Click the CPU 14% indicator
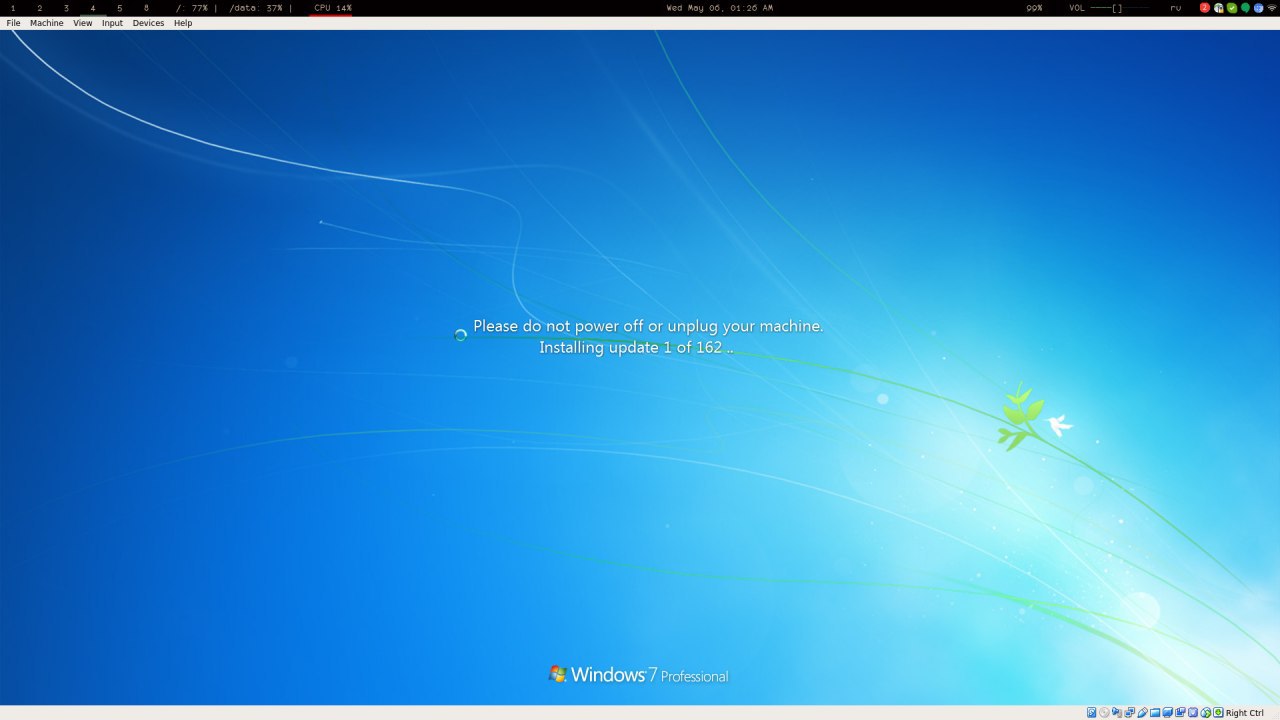The image size is (1280, 720). pos(333,8)
